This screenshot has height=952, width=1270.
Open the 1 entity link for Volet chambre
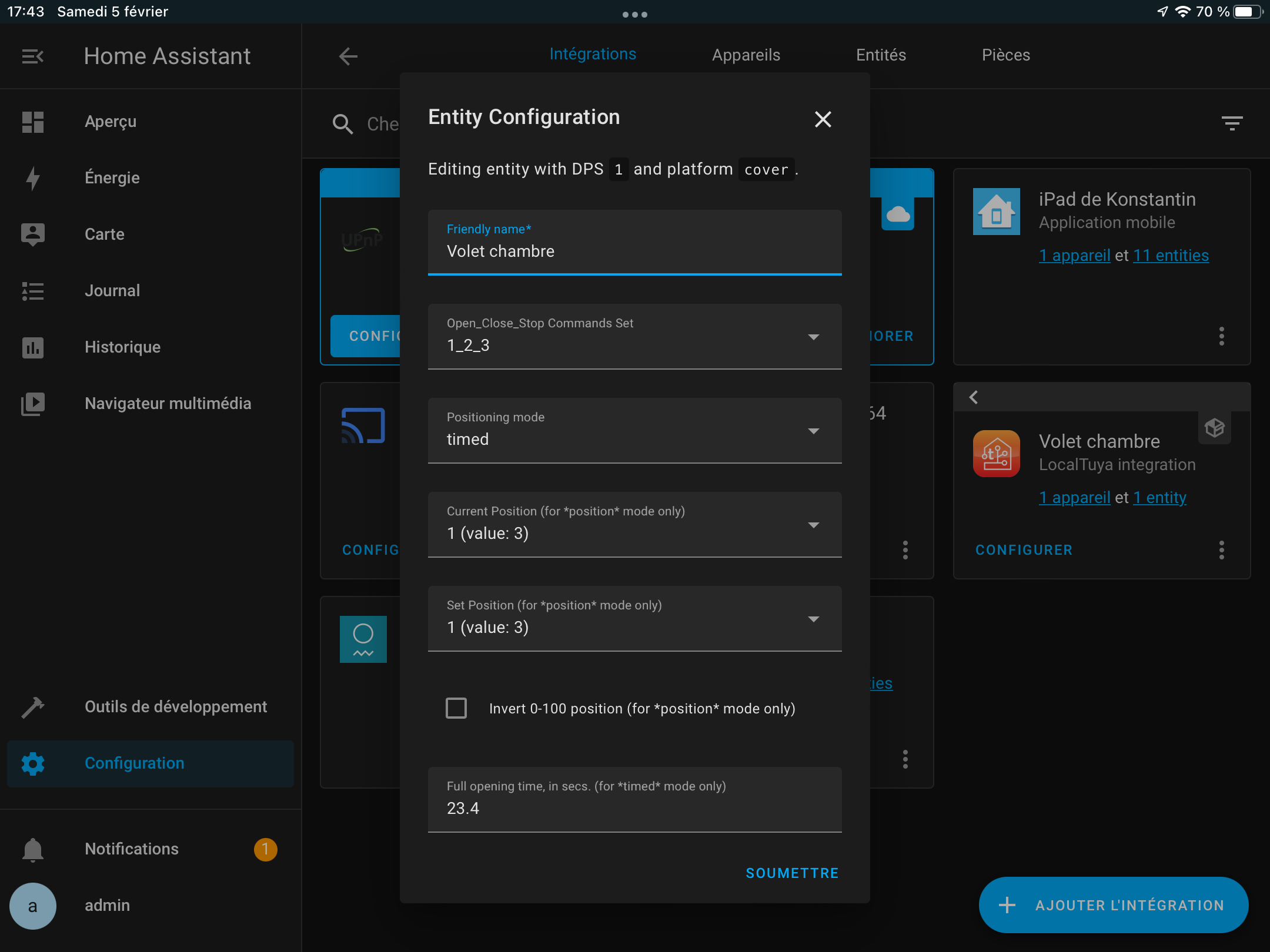1159,497
